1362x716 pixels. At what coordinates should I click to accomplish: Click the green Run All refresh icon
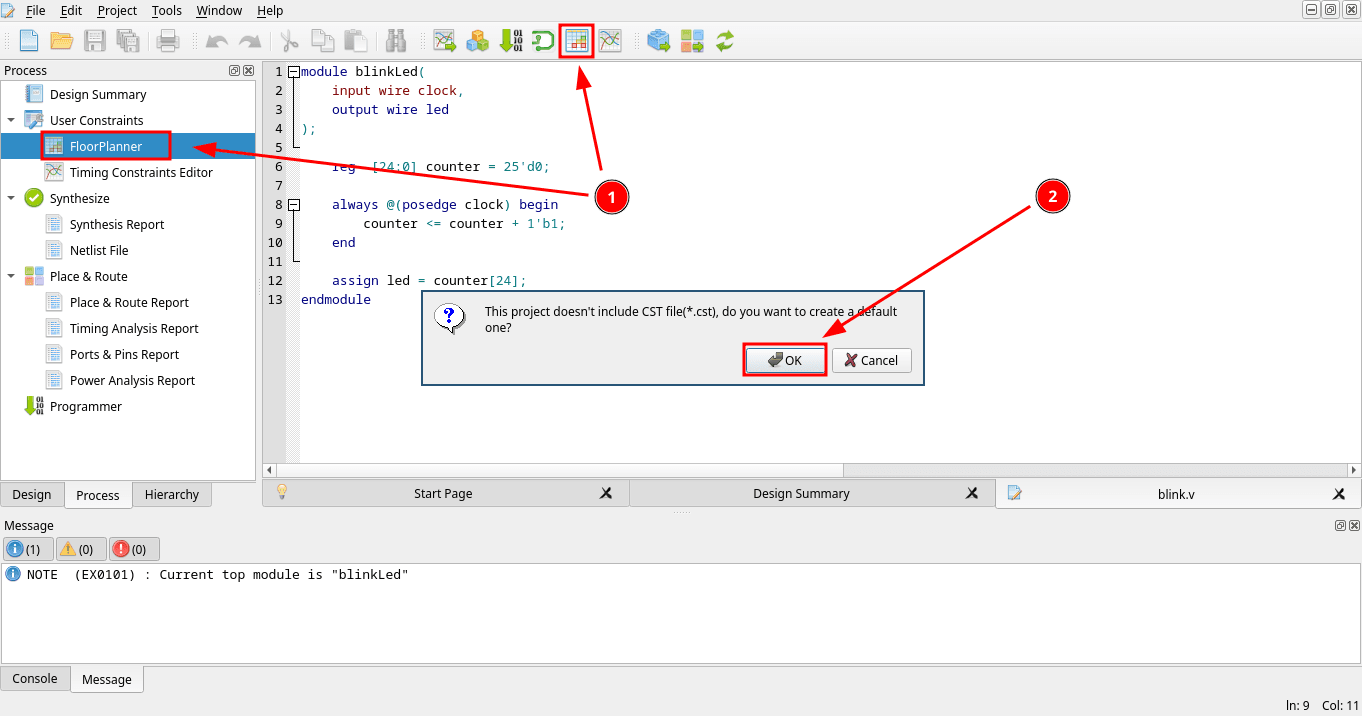pyautogui.click(x=725, y=41)
